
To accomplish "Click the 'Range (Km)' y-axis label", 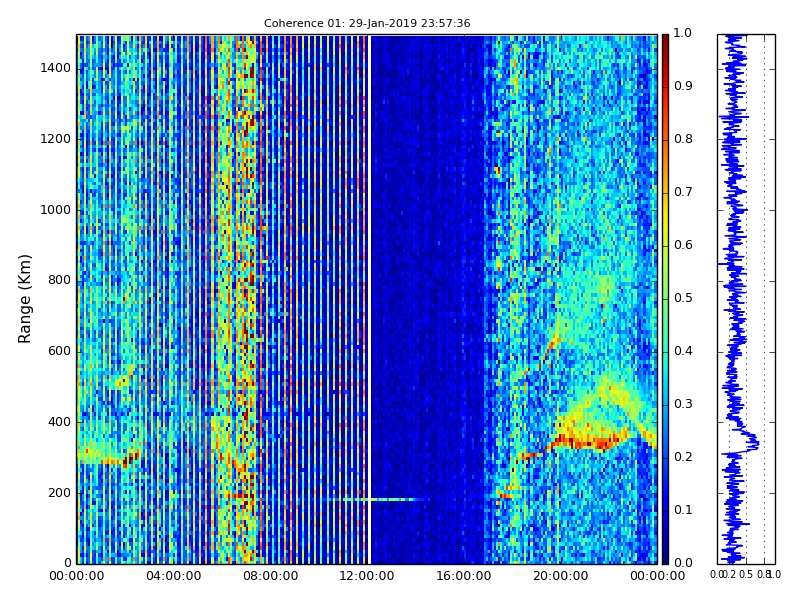I will 24,299.
